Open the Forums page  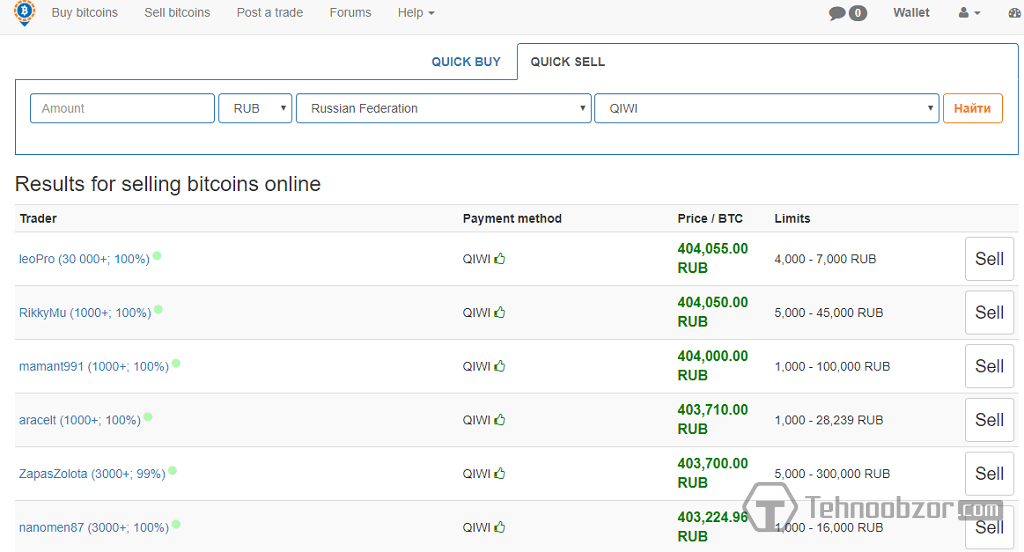click(x=350, y=12)
